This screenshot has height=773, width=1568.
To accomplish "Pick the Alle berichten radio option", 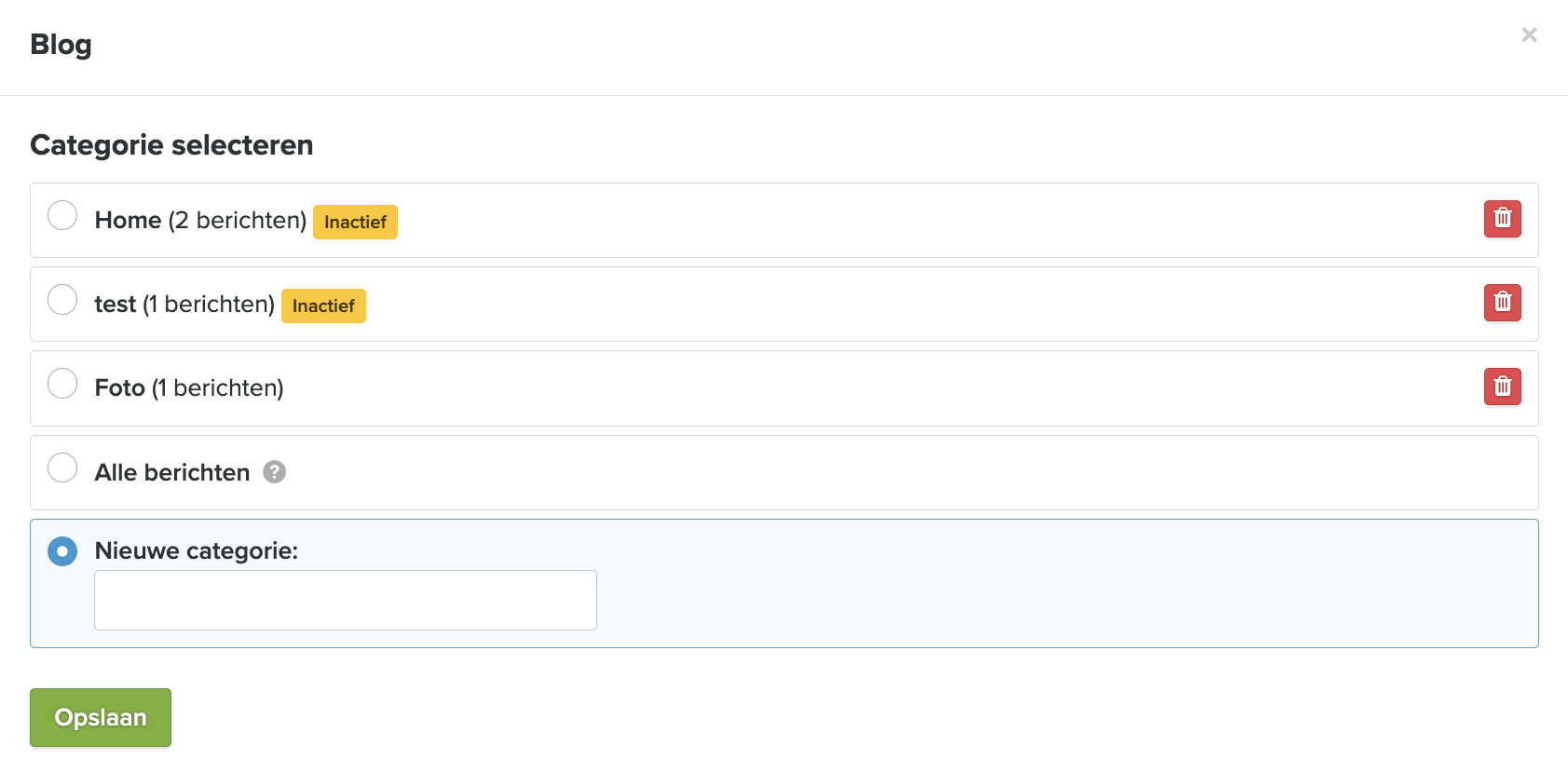I will click(62, 468).
